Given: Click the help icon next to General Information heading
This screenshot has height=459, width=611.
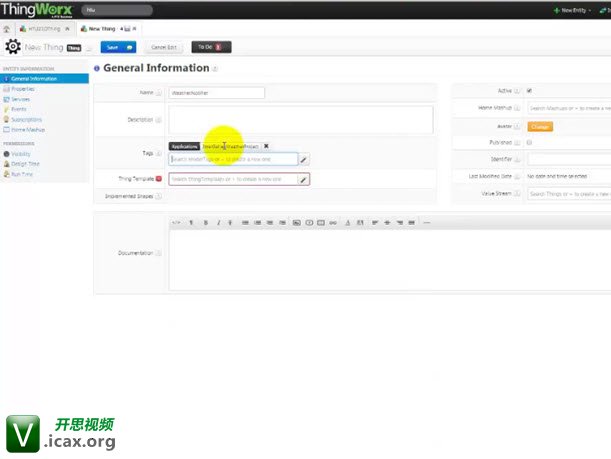Looking at the screenshot, I should pos(215,69).
